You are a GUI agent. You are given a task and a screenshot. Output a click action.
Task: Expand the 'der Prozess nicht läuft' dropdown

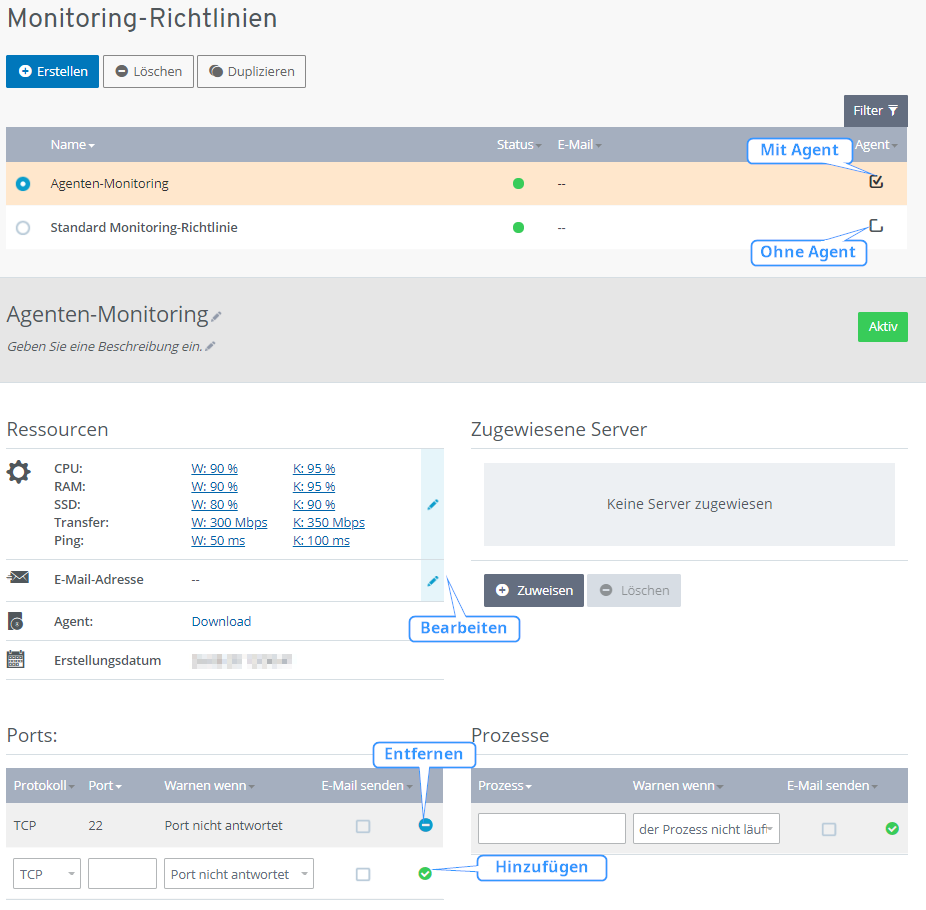click(x=706, y=828)
